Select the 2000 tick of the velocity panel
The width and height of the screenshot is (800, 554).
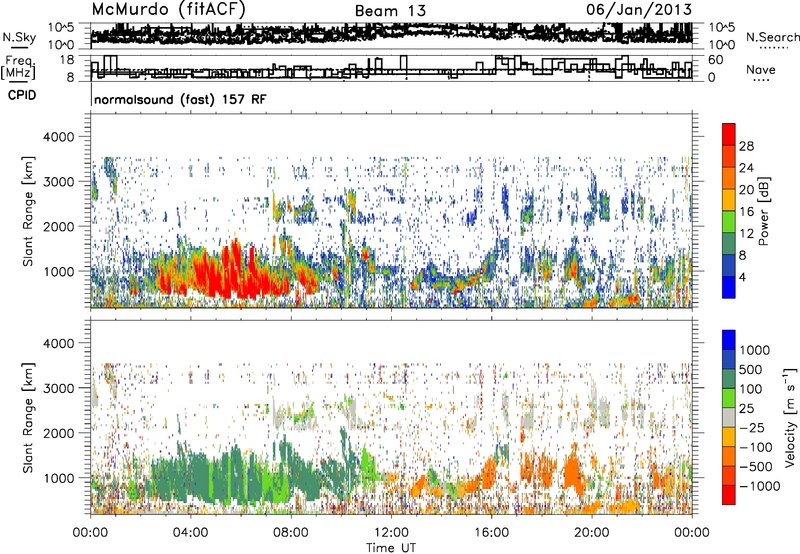pyautogui.click(x=58, y=433)
